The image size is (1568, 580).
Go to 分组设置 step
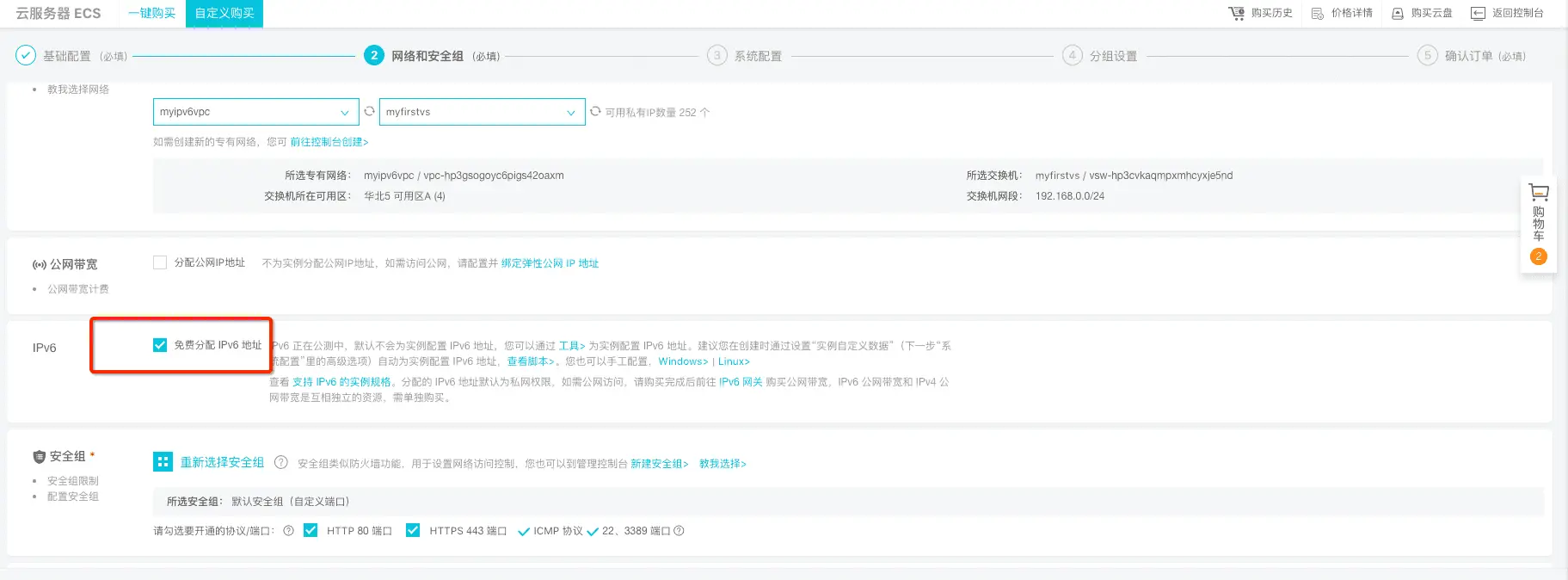[1113, 56]
